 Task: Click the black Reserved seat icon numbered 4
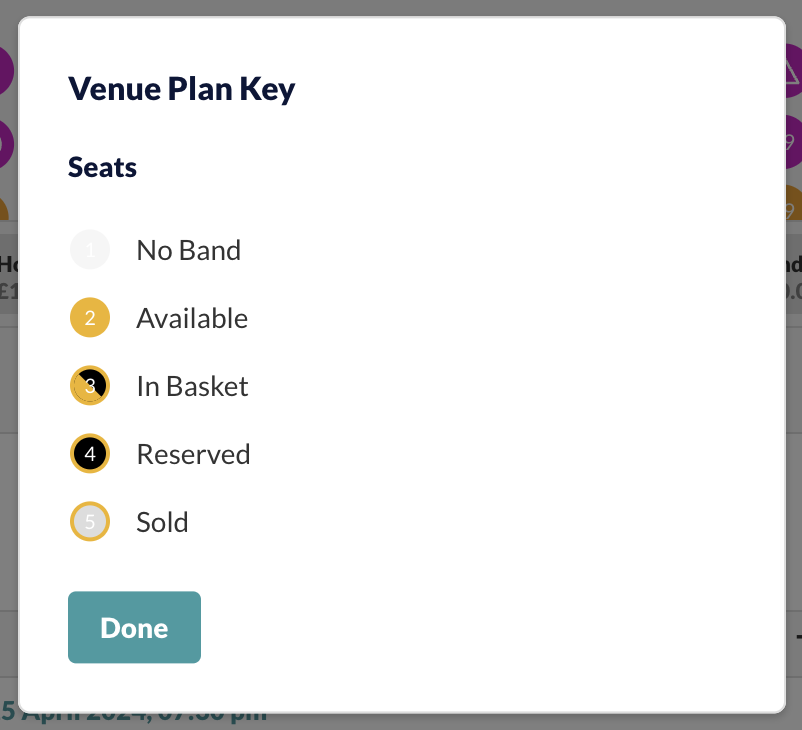pyautogui.click(x=90, y=454)
